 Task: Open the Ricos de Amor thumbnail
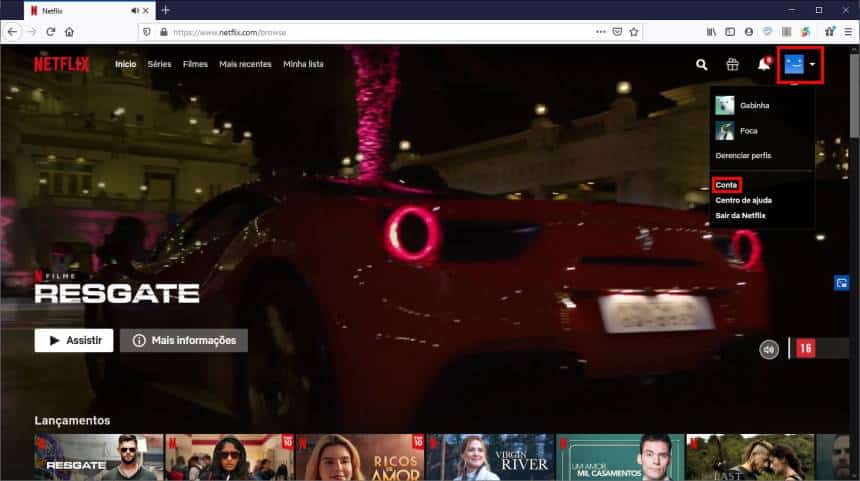tap(360, 457)
